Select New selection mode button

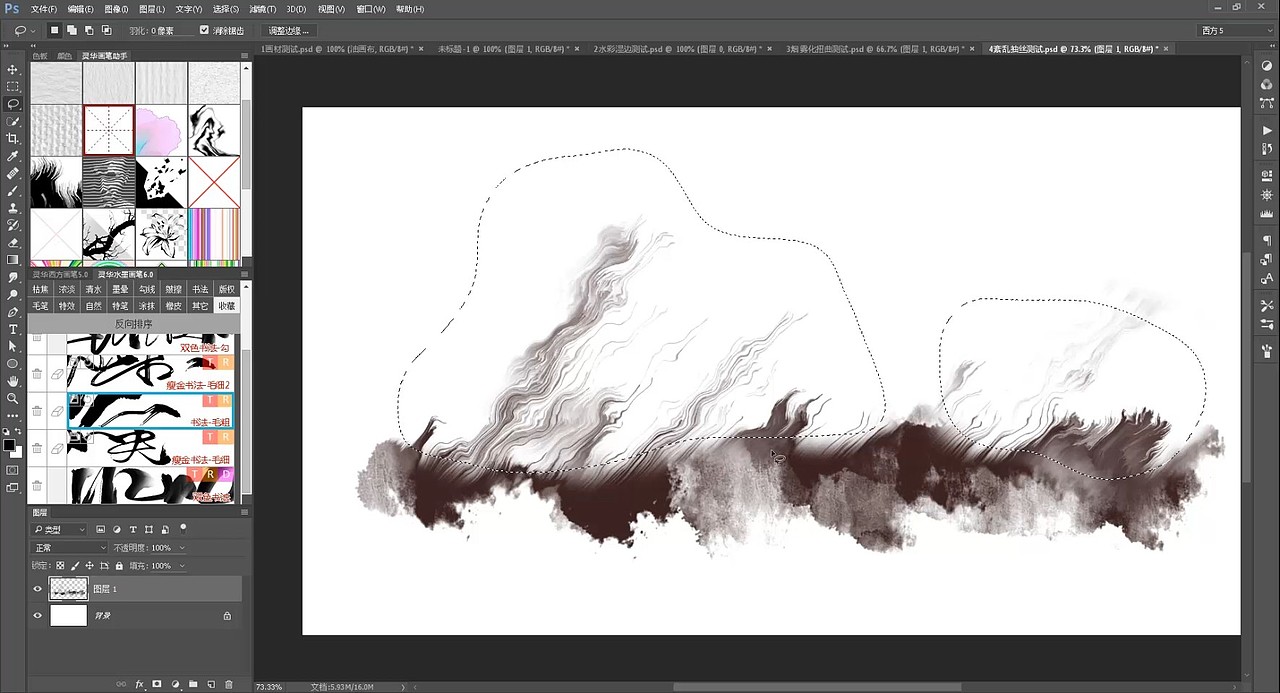(x=55, y=30)
